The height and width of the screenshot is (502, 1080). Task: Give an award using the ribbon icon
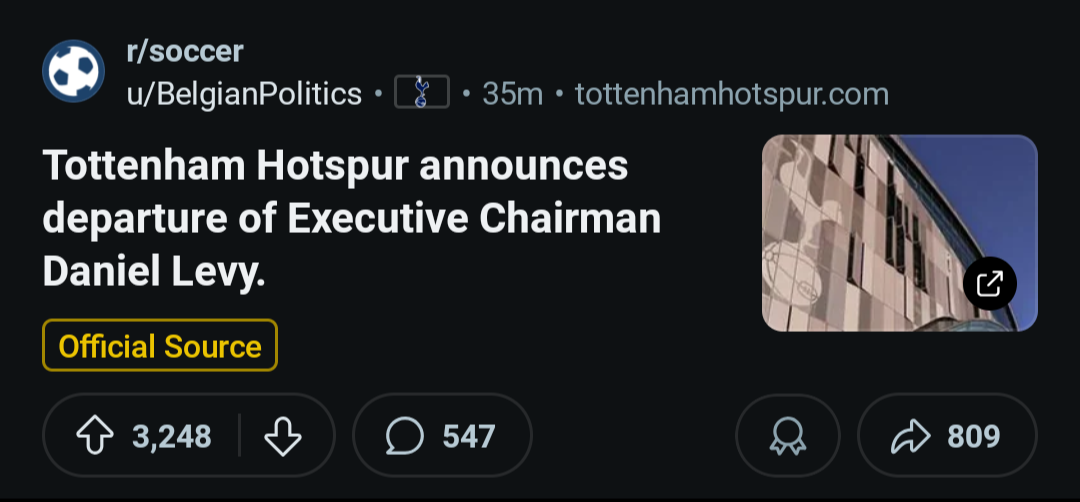tap(787, 436)
